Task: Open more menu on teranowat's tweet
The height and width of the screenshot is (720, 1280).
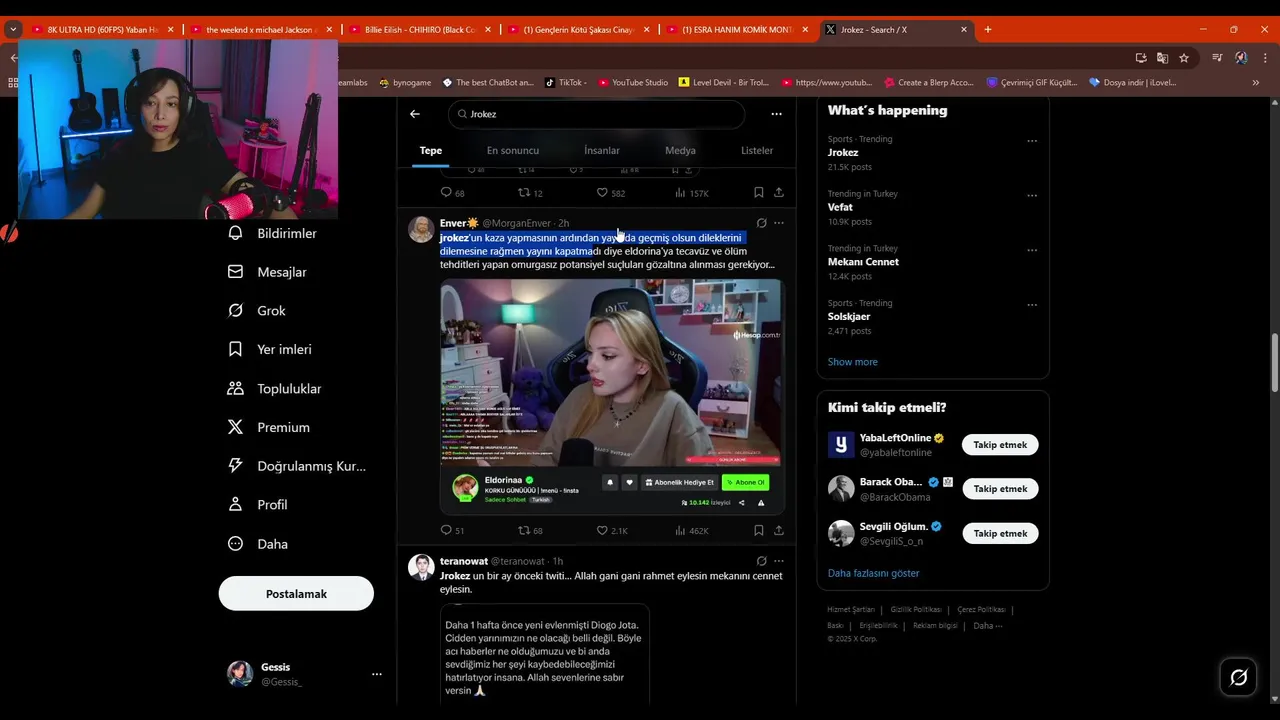Action: pyautogui.click(x=779, y=561)
